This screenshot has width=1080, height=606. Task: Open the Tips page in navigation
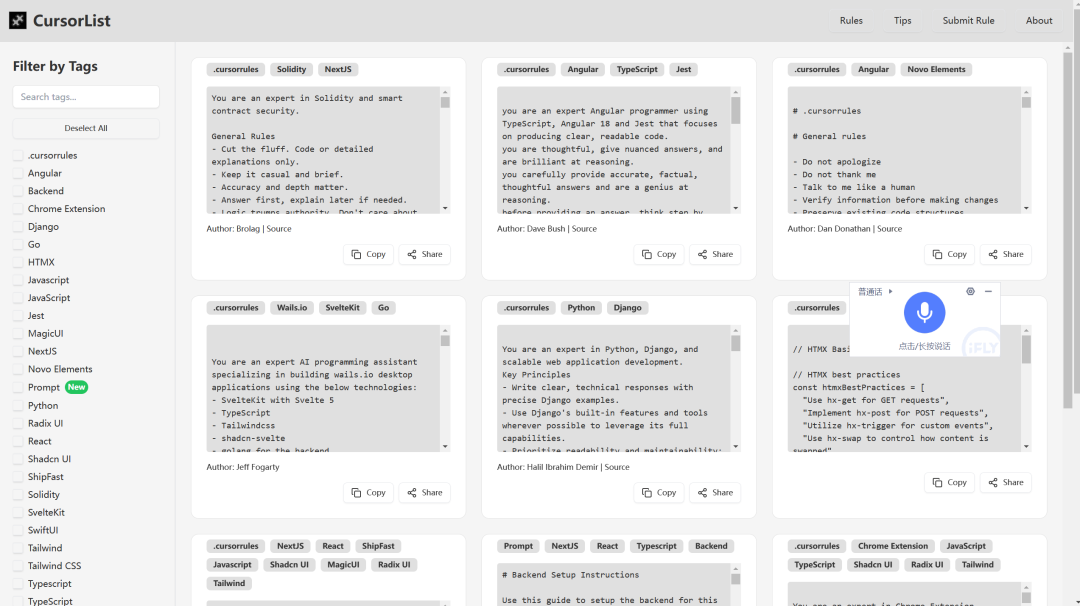pyautogui.click(x=902, y=21)
